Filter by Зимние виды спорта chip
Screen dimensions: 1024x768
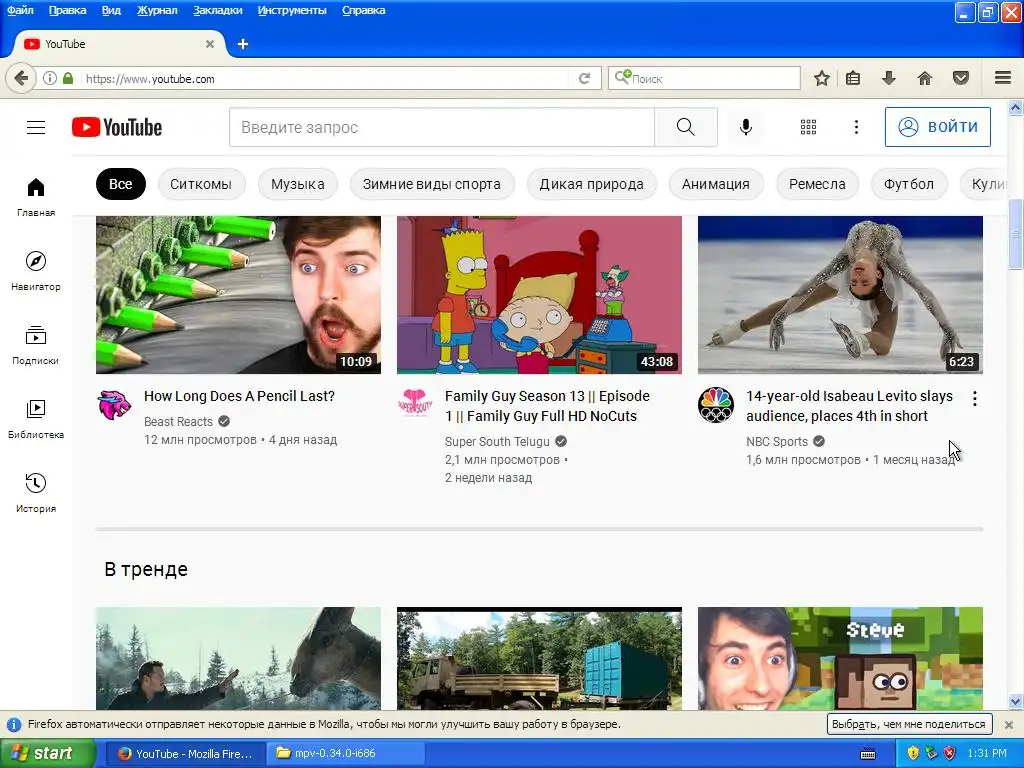click(x=432, y=184)
